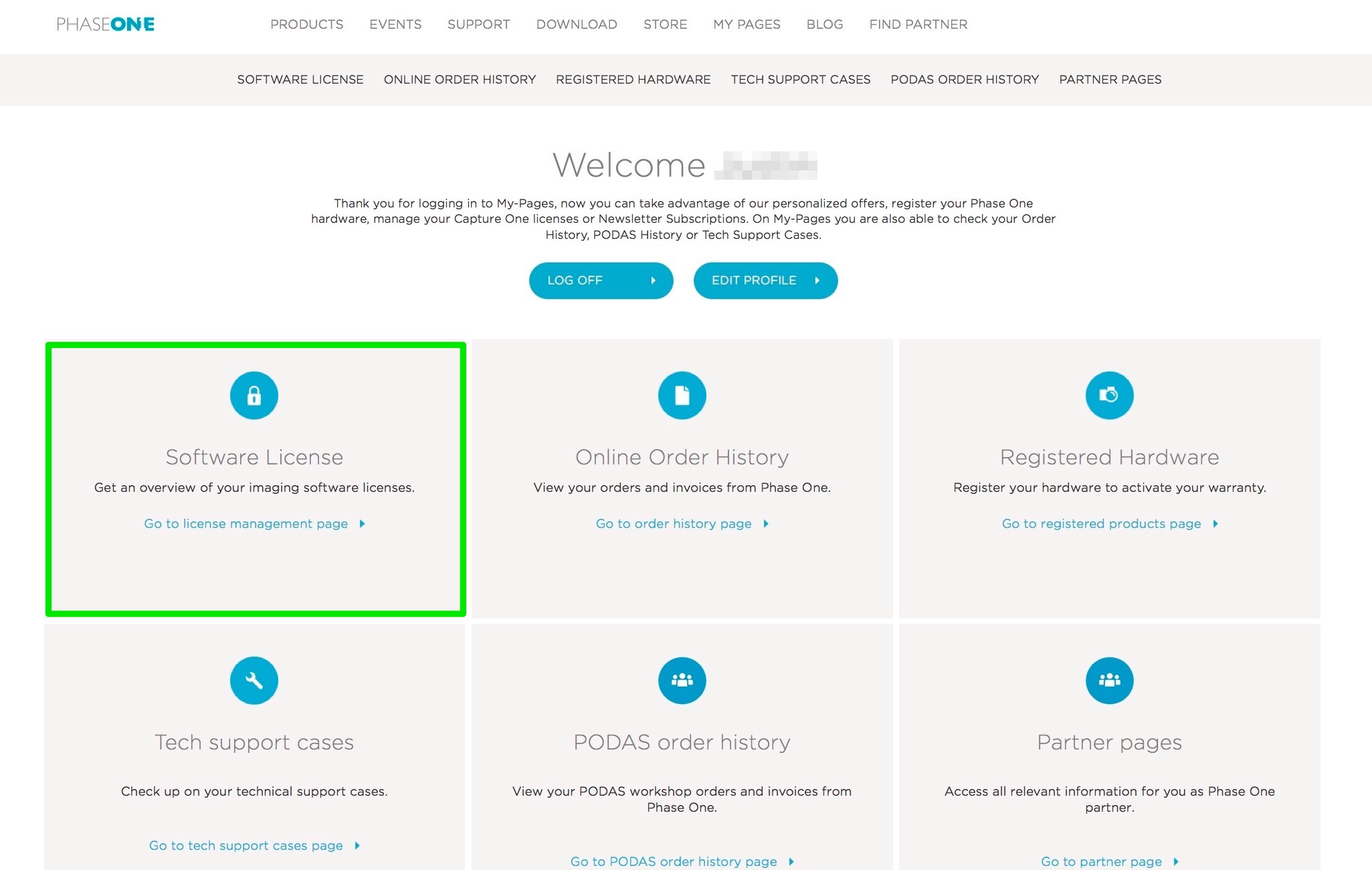Follow Go to license management page link
The height and width of the screenshot is (870, 1372).
coord(246,524)
